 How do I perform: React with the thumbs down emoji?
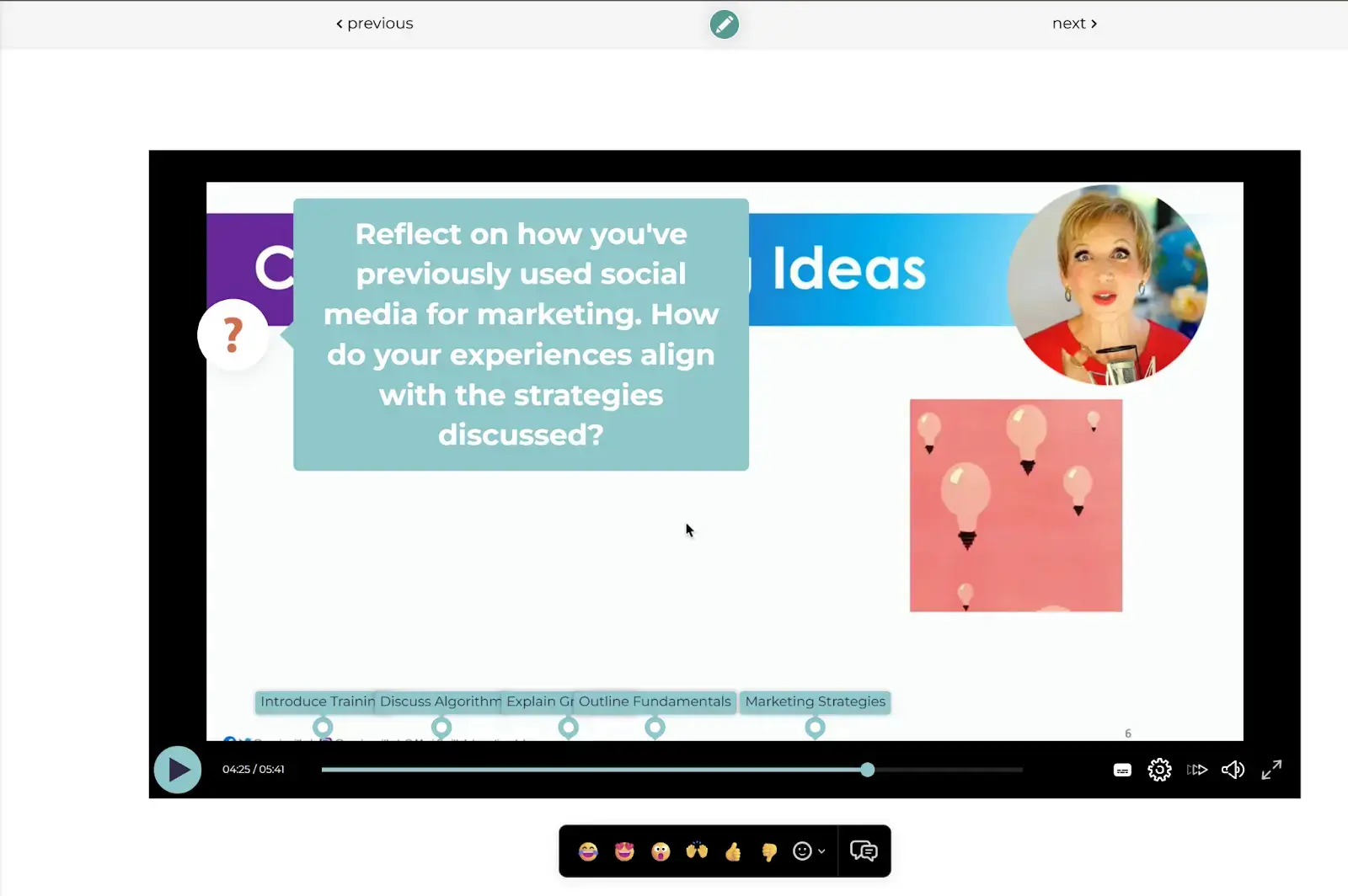pos(768,851)
